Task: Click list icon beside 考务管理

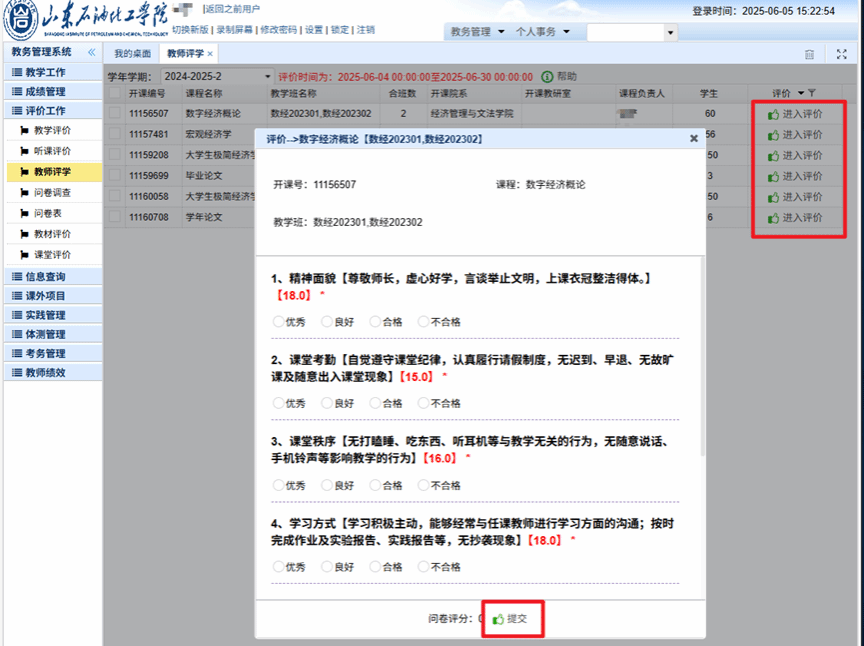Action: pyautogui.click(x=17, y=353)
